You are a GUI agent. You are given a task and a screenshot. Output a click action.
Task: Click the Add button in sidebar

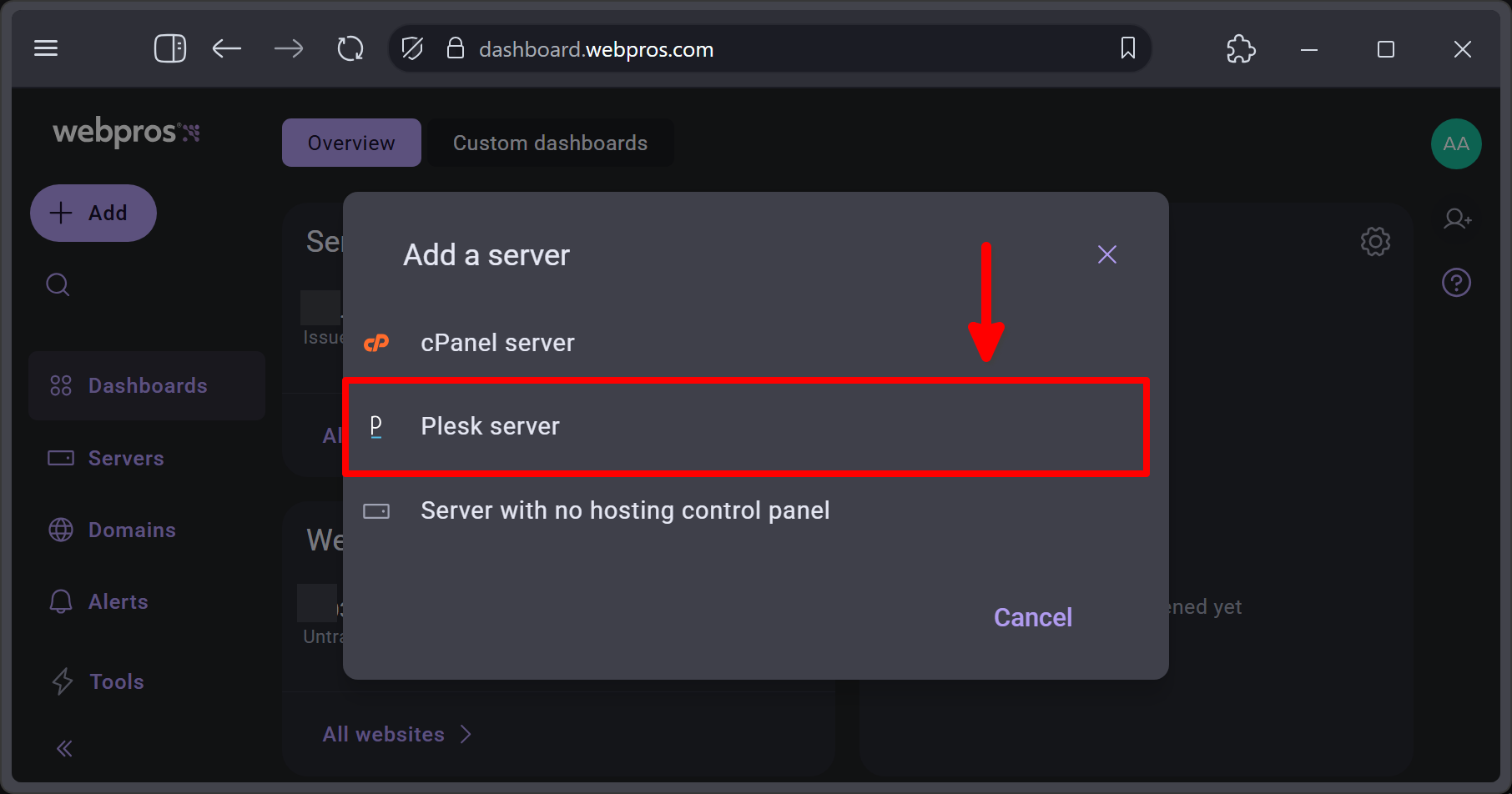(x=93, y=213)
